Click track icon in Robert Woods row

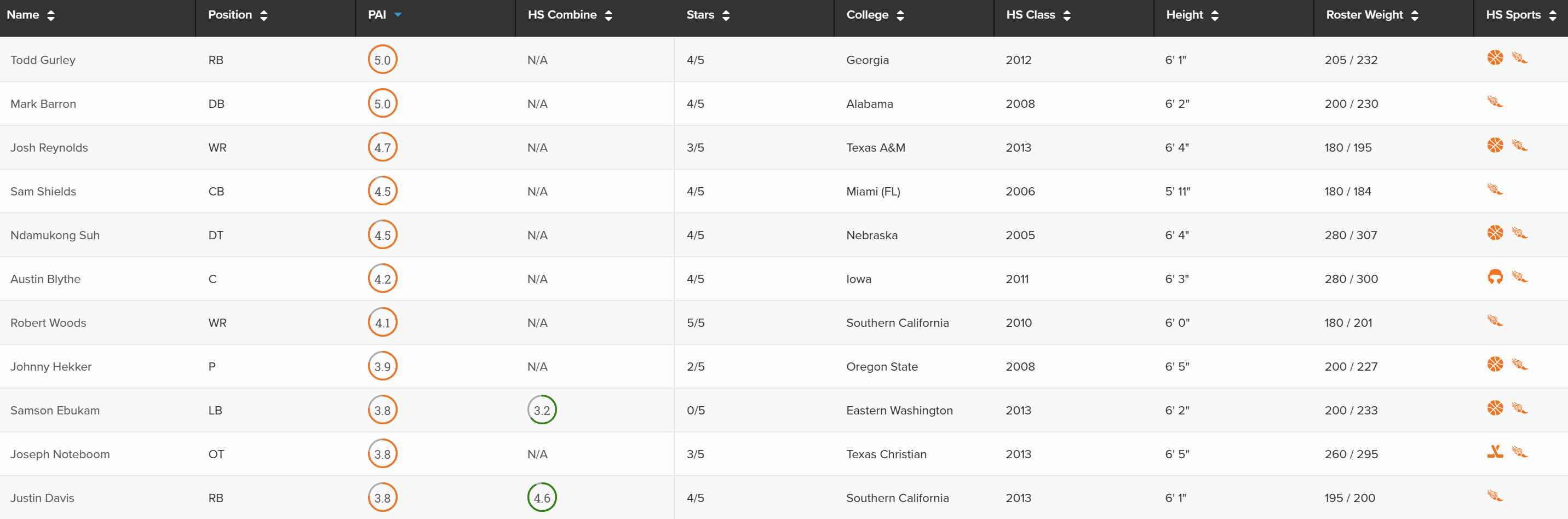pyautogui.click(x=1495, y=321)
